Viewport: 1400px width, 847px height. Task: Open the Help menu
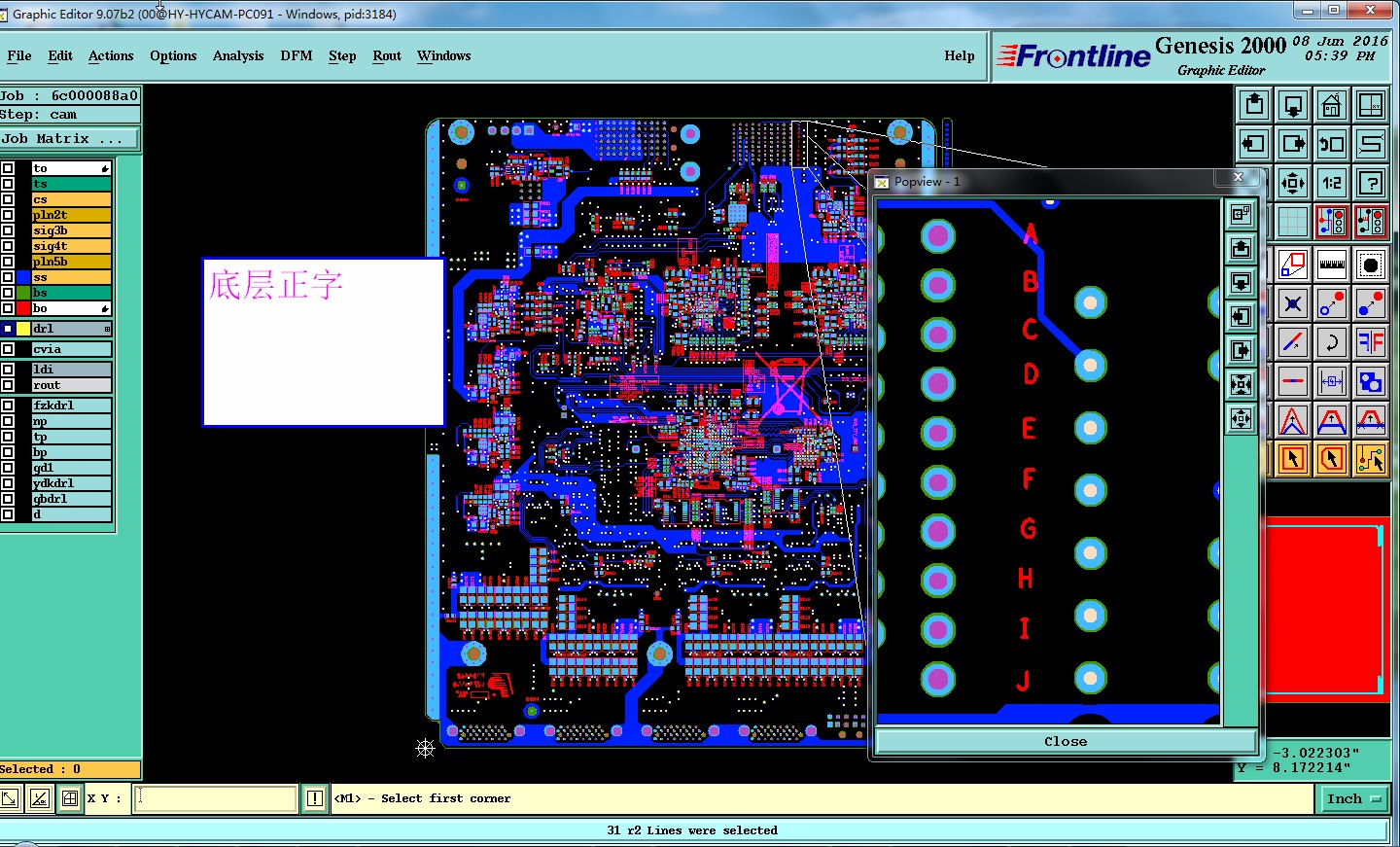pyautogui.click(x=960, y=56)
